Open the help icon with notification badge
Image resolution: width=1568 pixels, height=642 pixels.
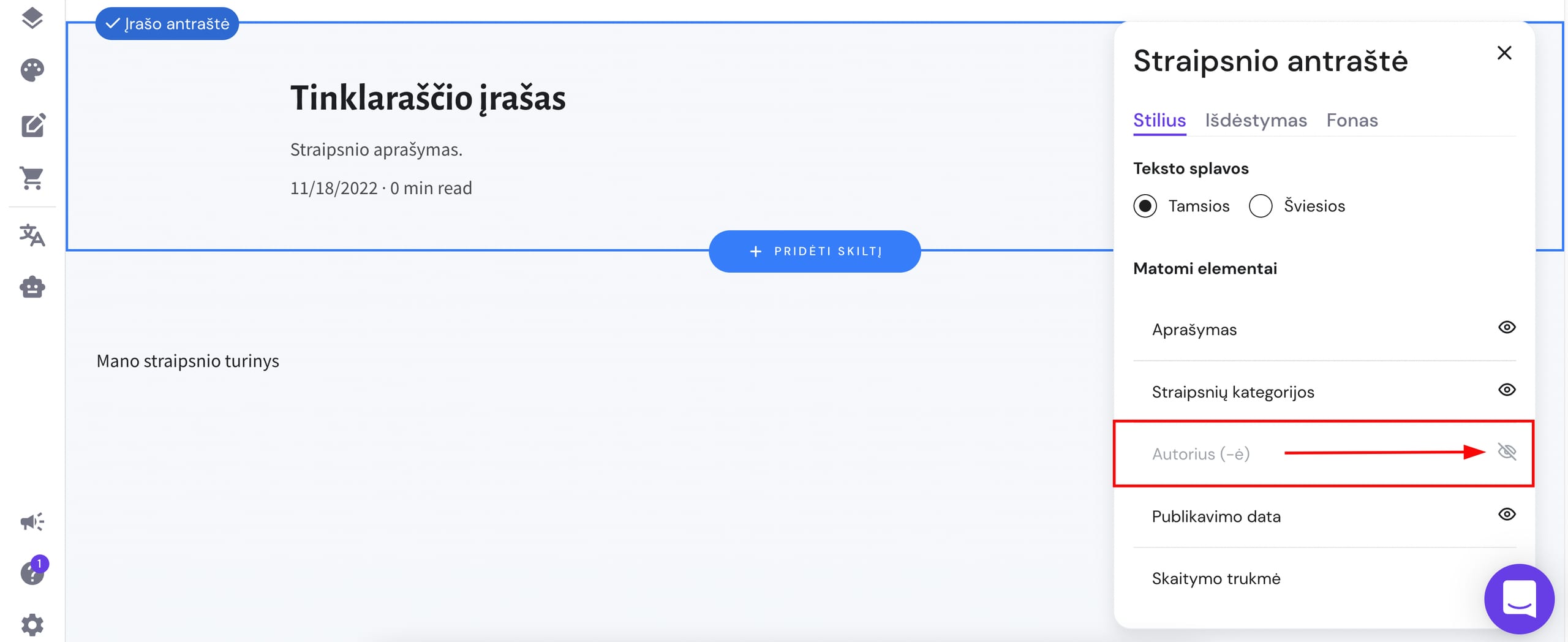coord(32,573)
